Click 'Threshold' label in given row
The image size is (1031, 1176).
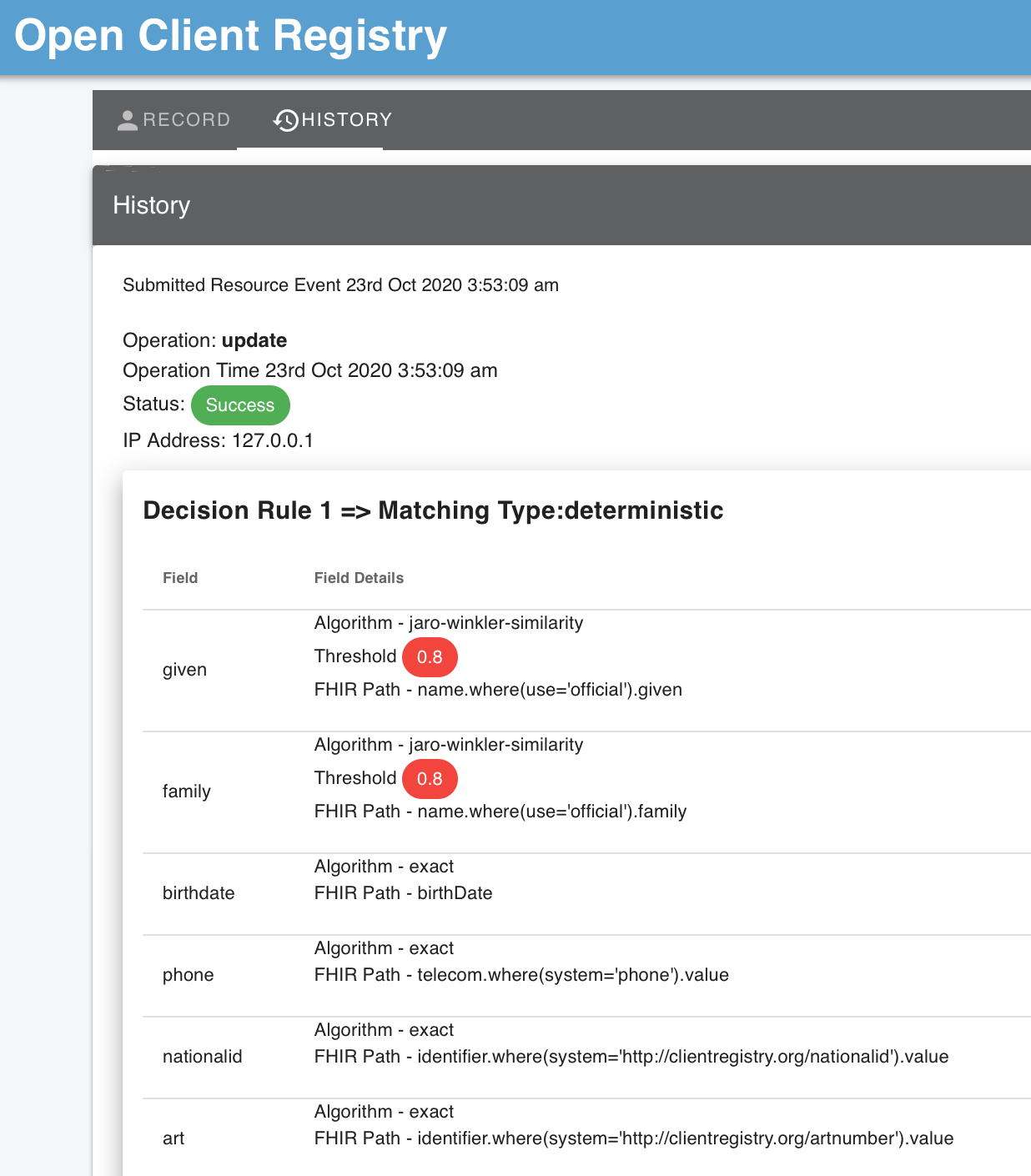355,656
